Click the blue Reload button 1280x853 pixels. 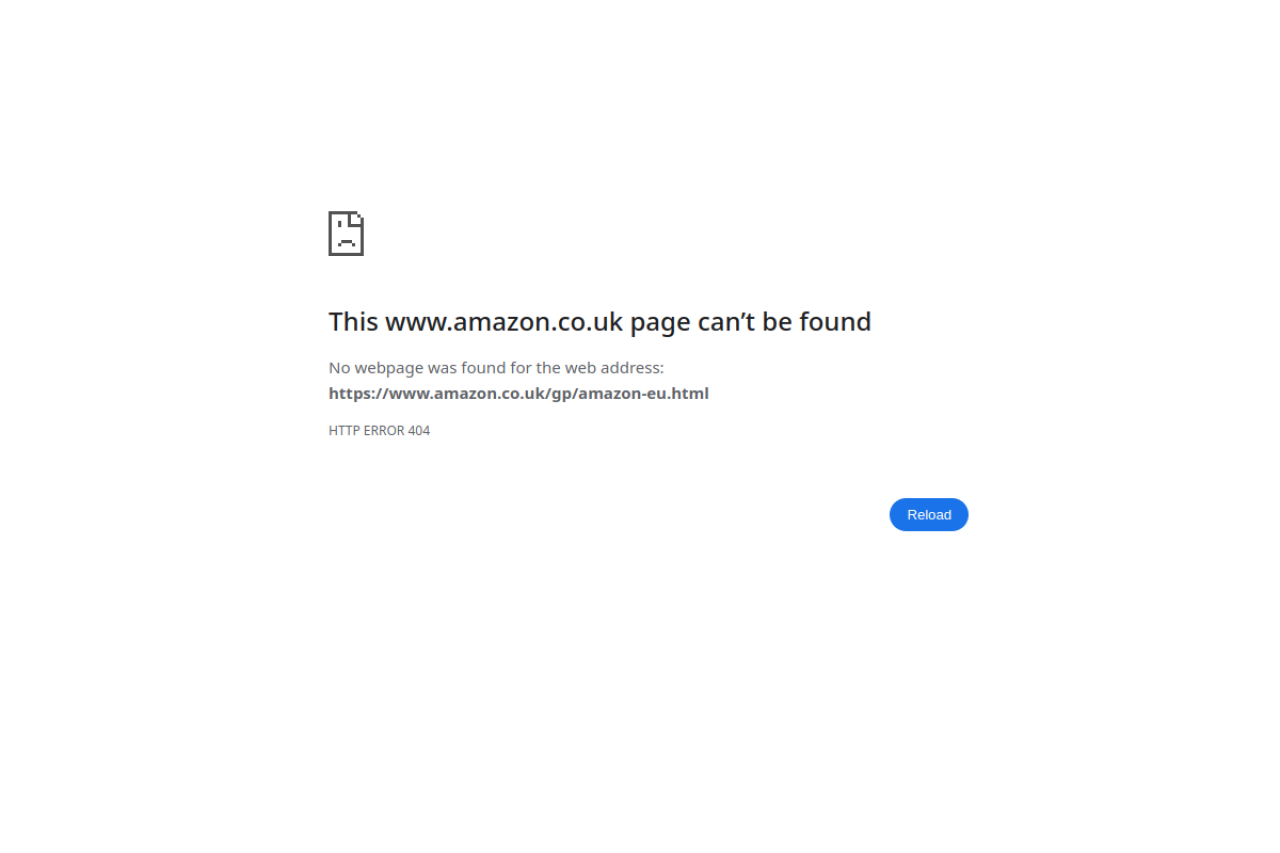(x=929, y=514)
